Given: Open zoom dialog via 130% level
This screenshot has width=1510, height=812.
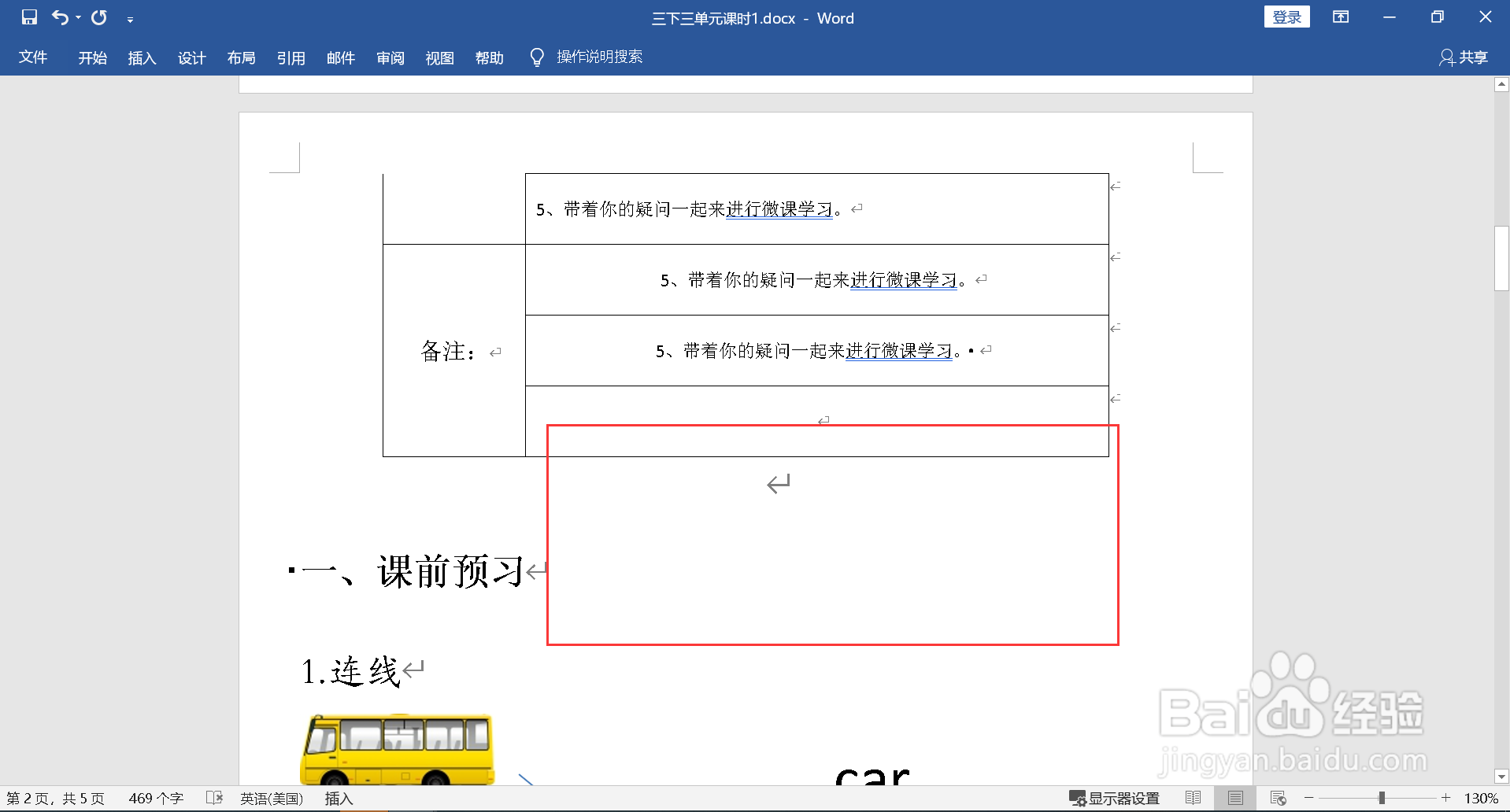Looking at the screenshot, I should [x=1481, y=799].
